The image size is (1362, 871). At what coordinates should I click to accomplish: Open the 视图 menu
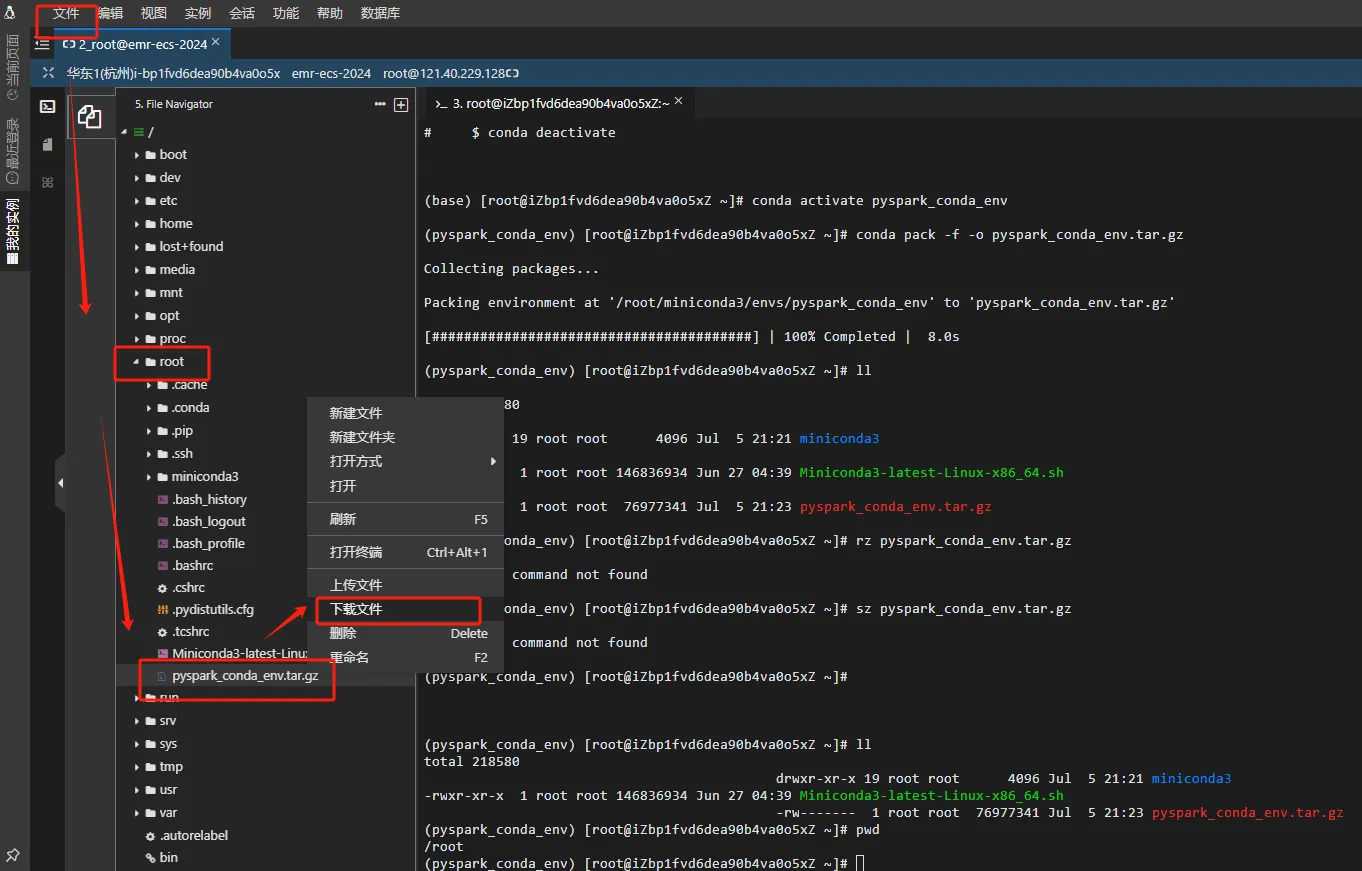[154, 14]
